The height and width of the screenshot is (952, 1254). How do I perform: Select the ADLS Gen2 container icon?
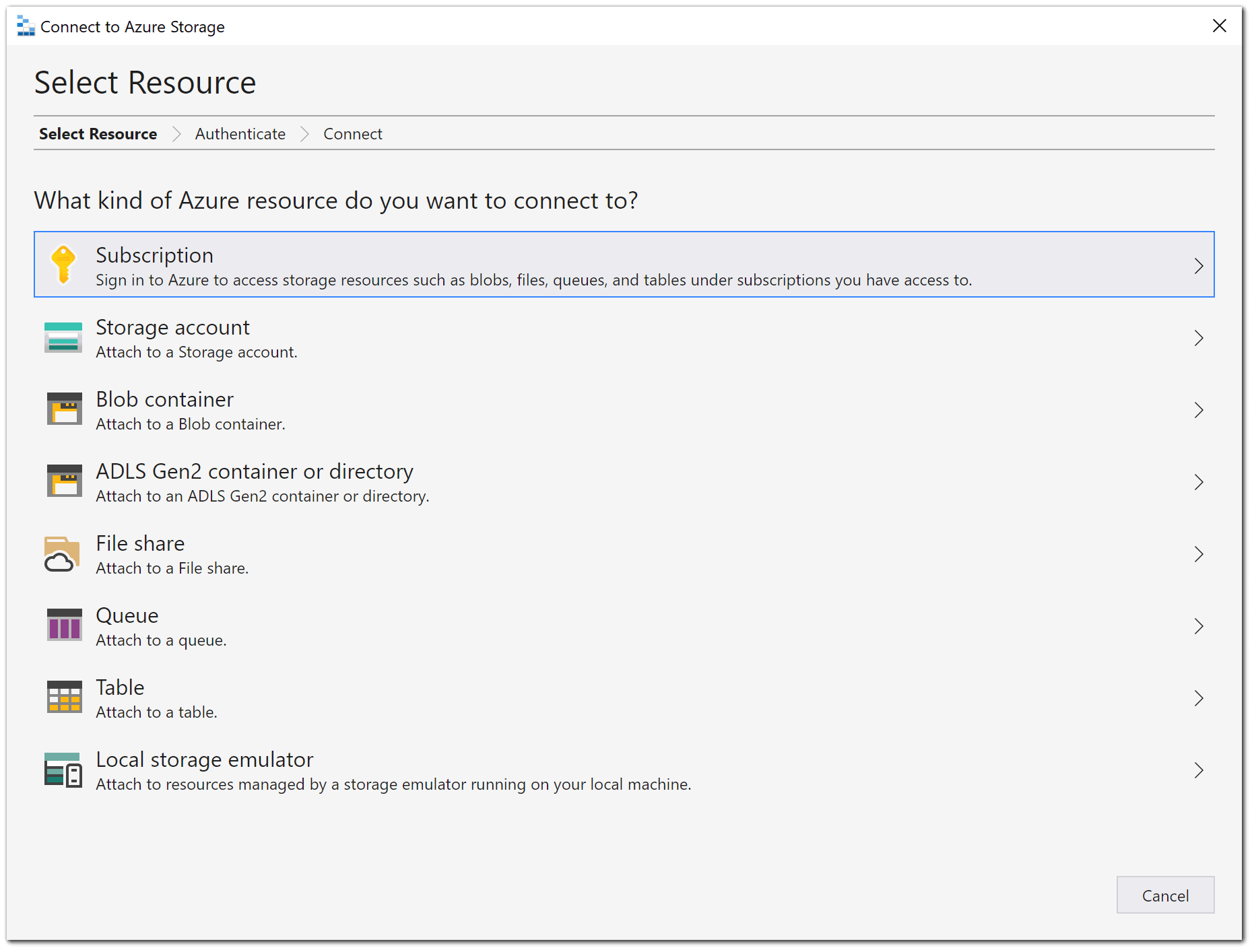click(x=63, y=481)
